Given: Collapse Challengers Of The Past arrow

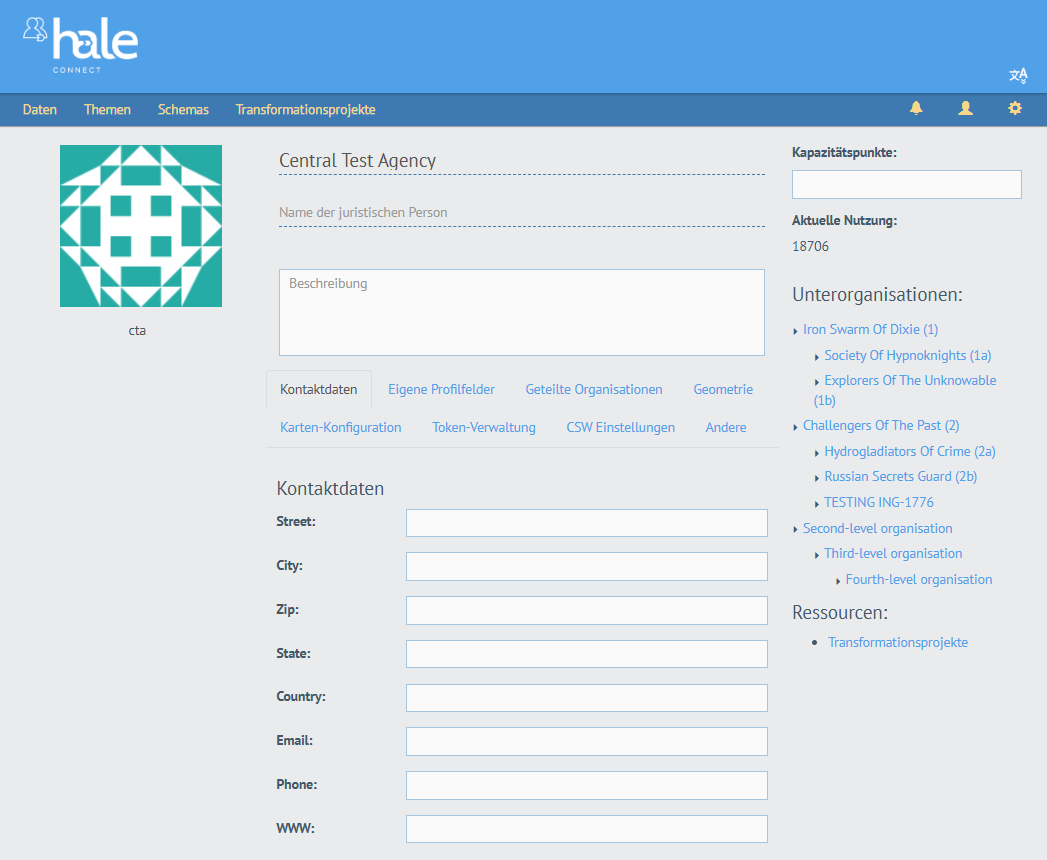Looking at the screenshot, I should click(795, 427).
